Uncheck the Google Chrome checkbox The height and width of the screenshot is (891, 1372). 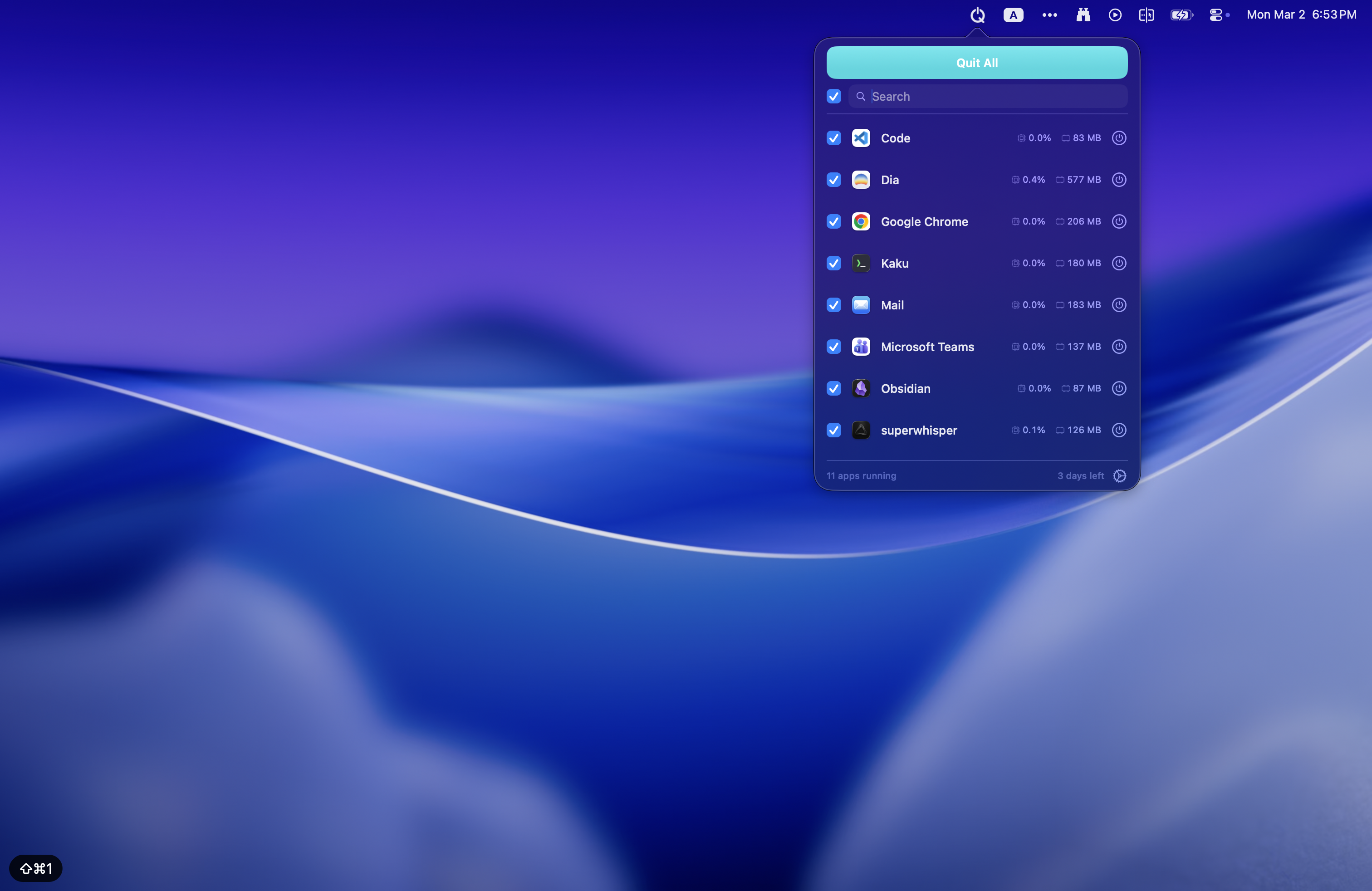coord(833,221)
